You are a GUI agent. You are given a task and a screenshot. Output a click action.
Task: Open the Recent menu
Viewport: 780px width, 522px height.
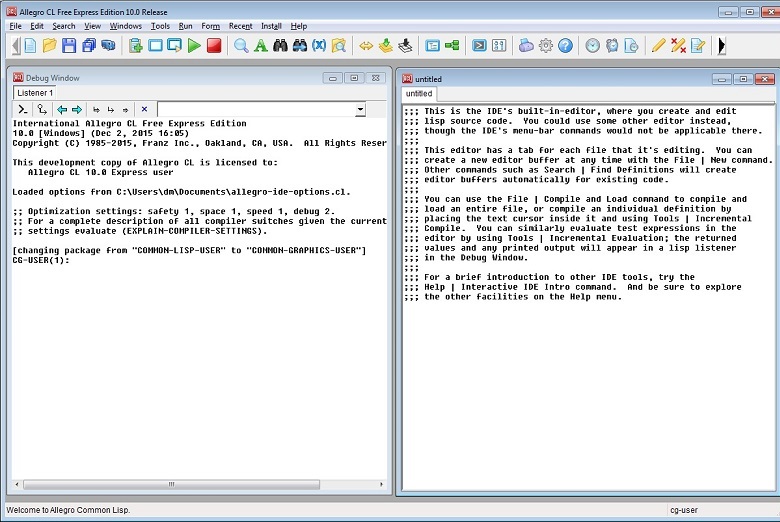pos(240,26)
